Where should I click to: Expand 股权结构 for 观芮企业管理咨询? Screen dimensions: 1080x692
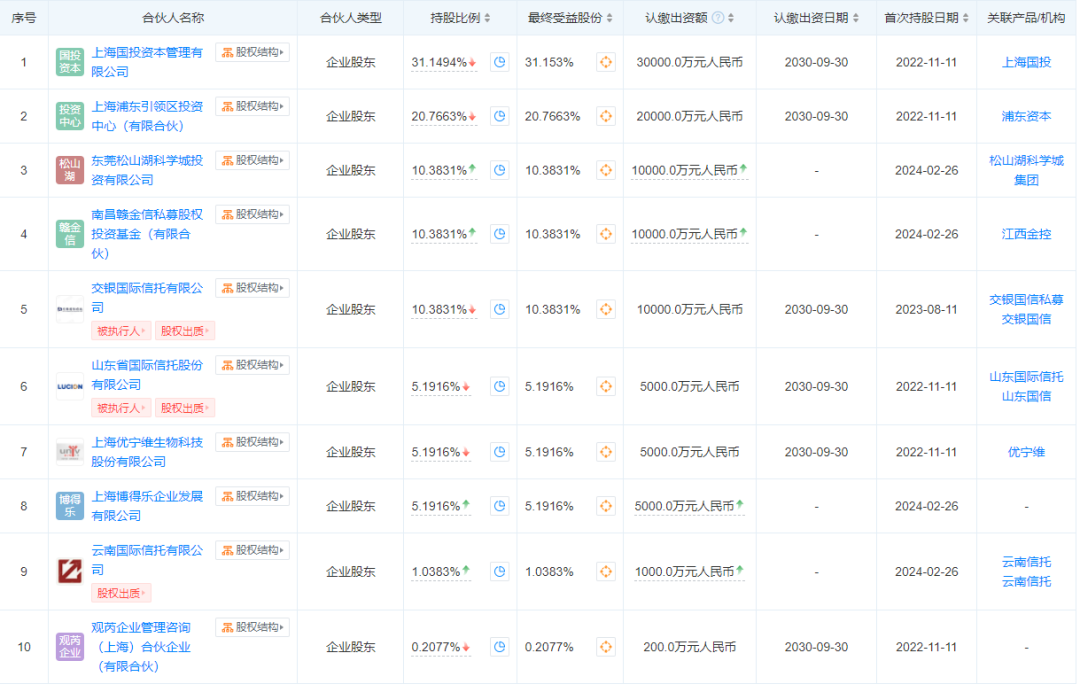point(253,628)
